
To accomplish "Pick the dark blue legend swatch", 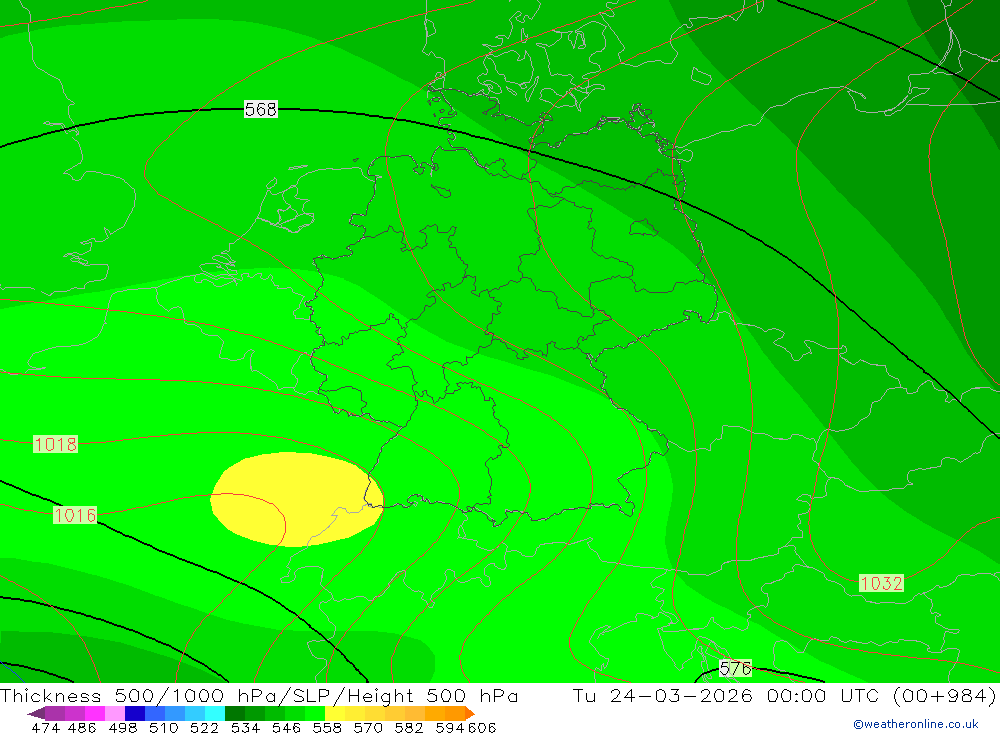I will click(x=135, y=713).
